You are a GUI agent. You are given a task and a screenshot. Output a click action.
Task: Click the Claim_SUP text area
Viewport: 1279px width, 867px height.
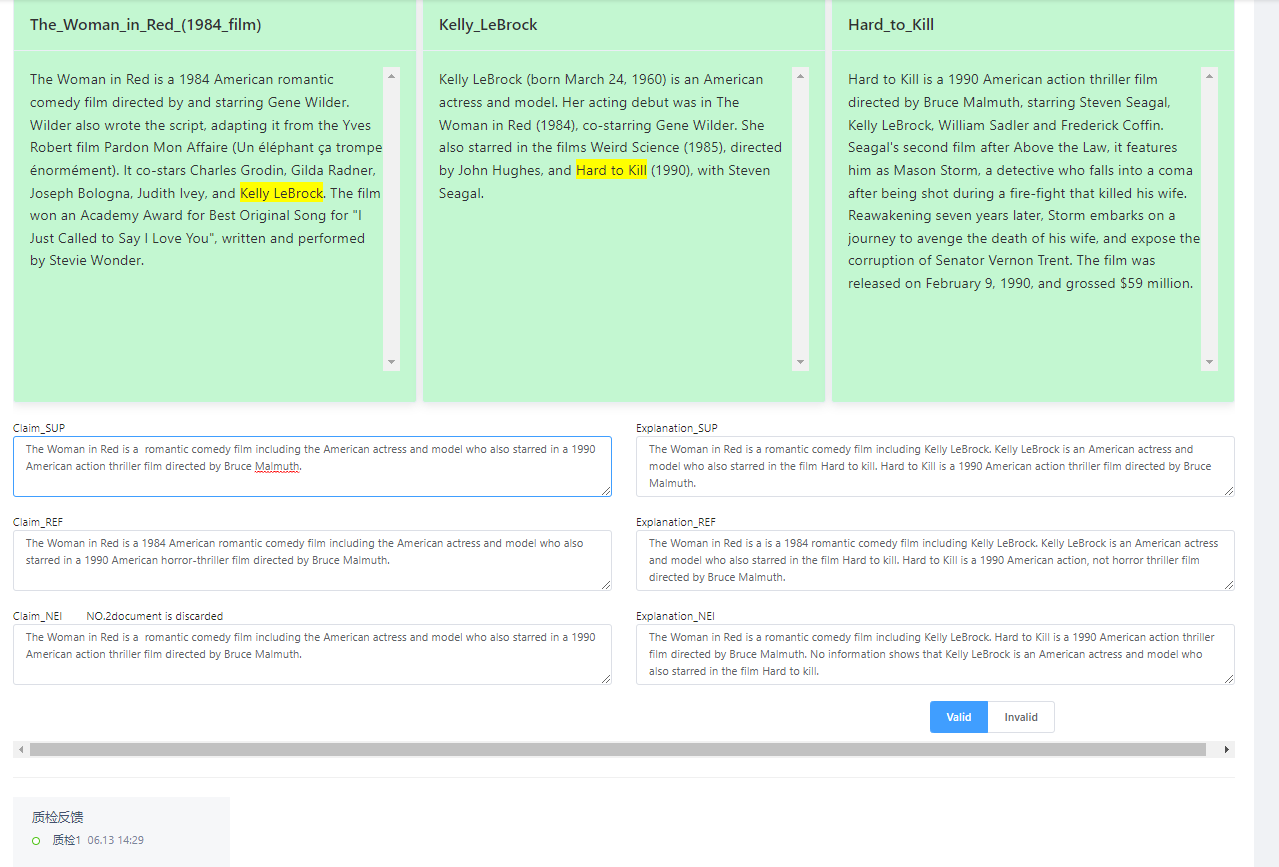(312, 466)
